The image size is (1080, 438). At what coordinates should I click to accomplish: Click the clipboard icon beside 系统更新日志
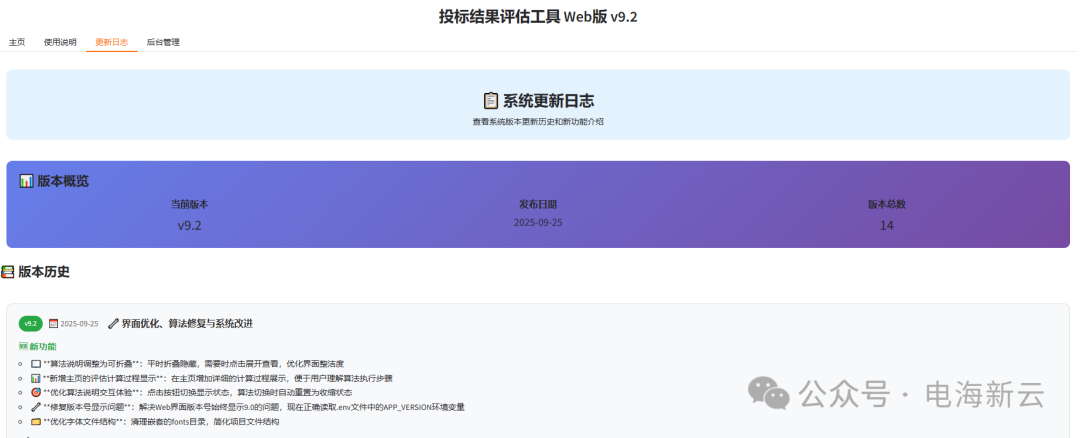[490, 100]
